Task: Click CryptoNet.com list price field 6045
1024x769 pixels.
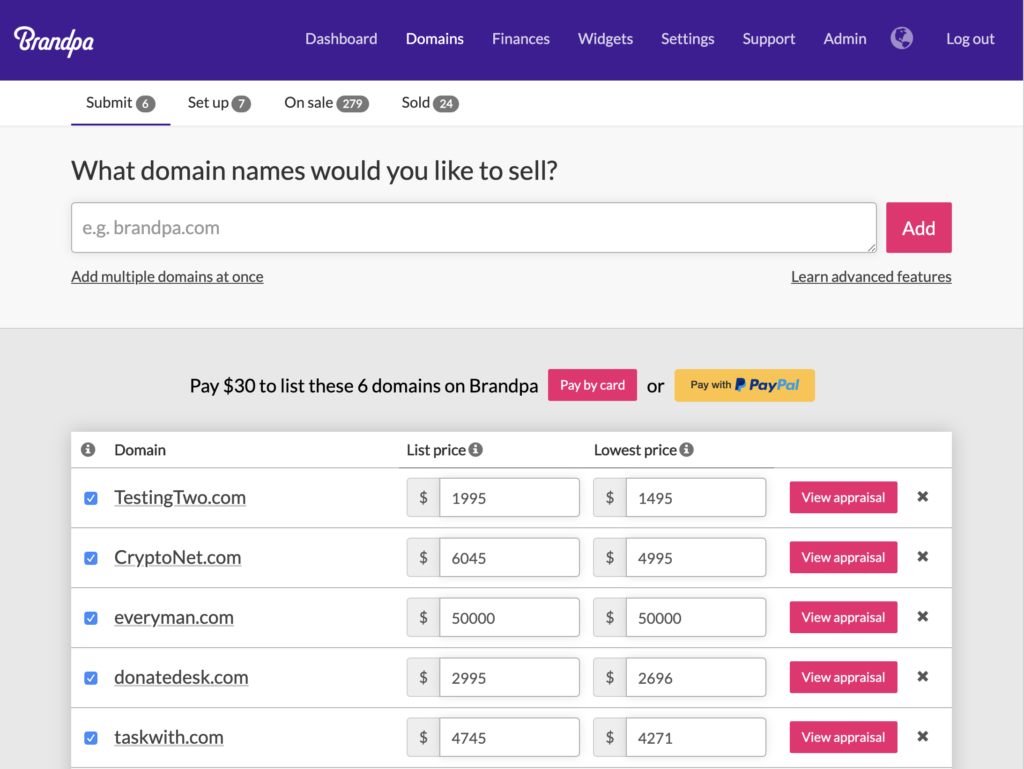Action: [509, 557]
